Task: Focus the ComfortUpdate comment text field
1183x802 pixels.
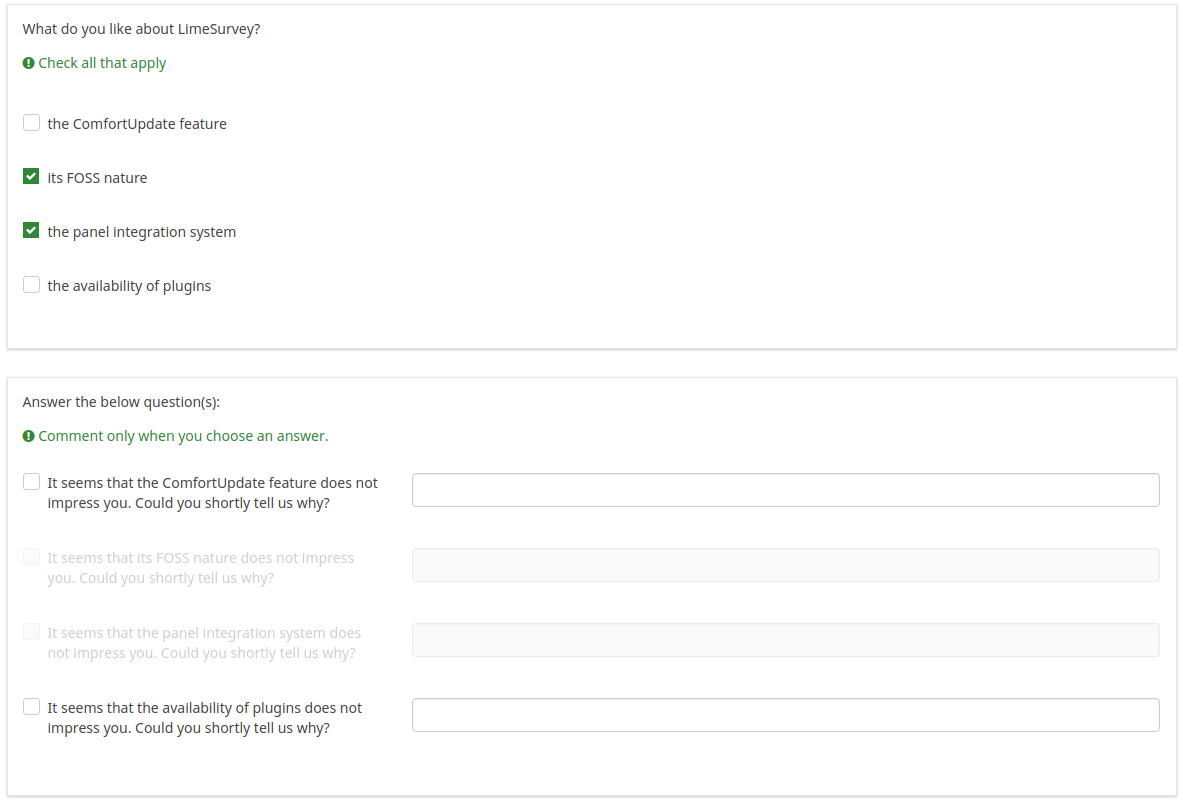Action: tap(785, 490)
